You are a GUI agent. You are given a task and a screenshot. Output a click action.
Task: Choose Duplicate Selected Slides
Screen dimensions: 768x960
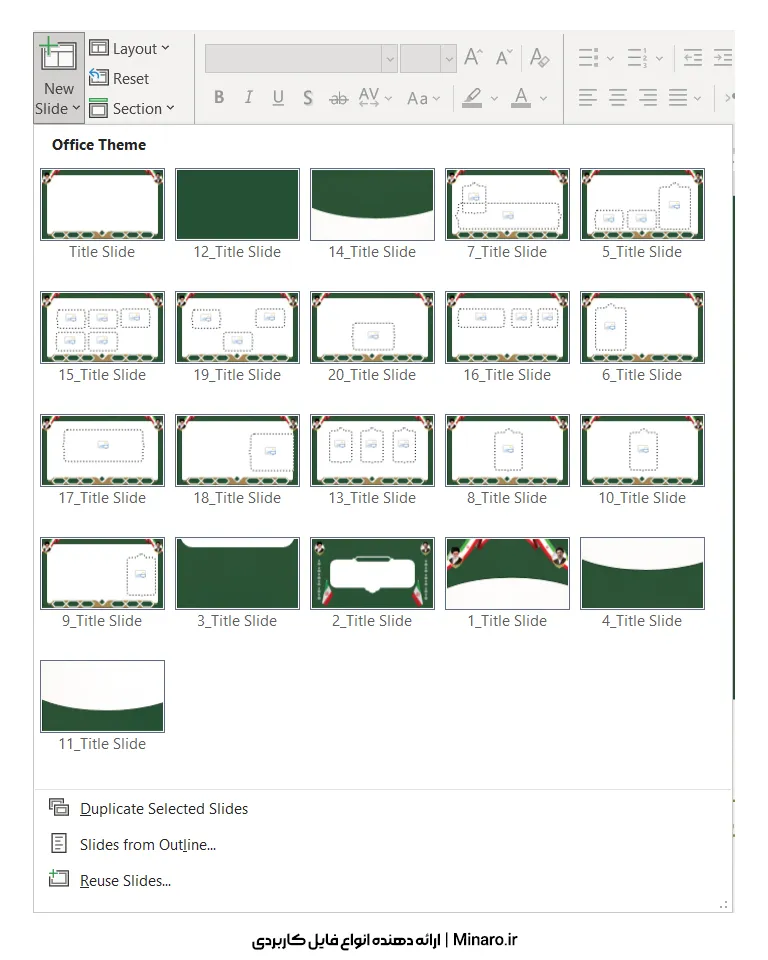pos(383,809)
